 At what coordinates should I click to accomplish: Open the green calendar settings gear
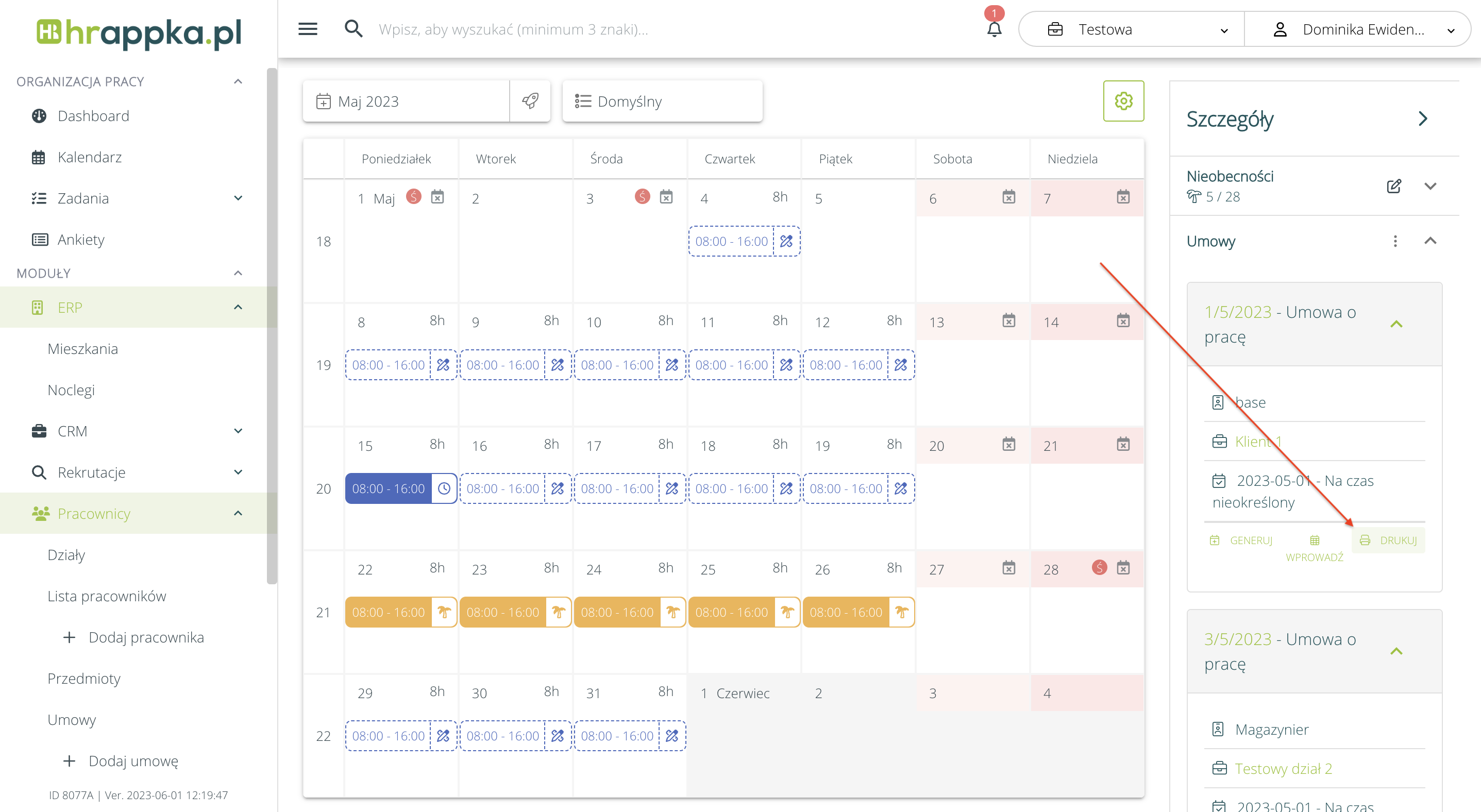(x=1123, y=101)
